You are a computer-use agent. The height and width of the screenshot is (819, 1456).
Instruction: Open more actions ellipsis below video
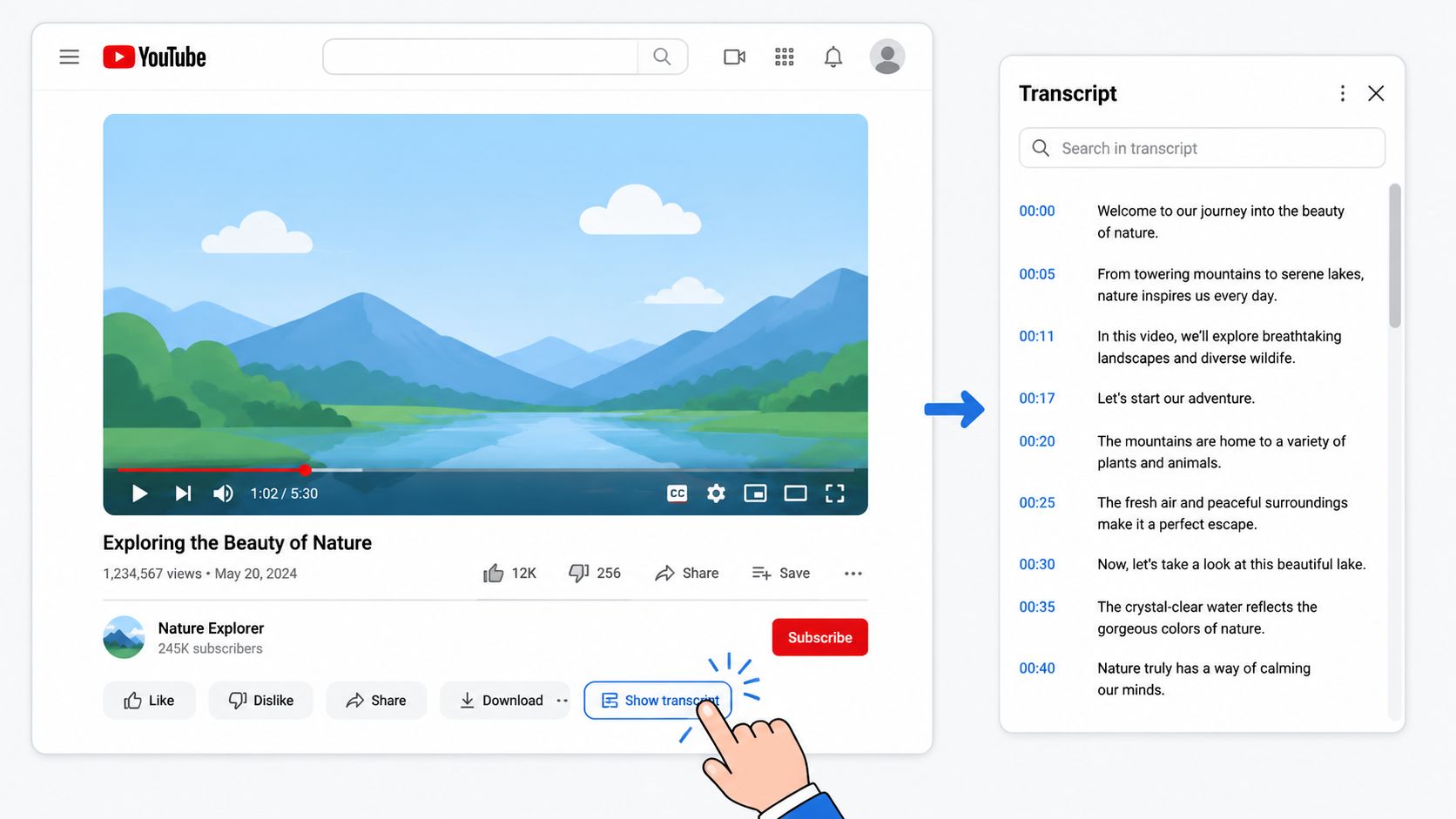point(853,573)
